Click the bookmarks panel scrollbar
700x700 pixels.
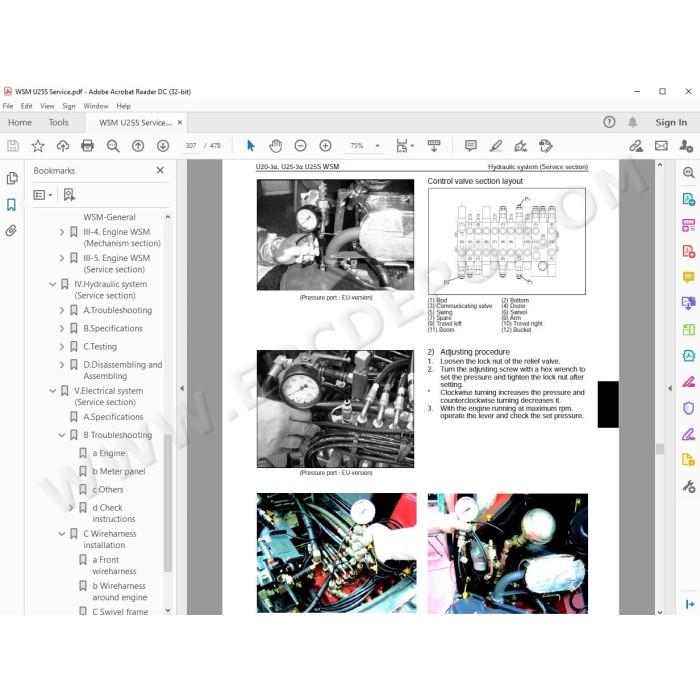168,503
